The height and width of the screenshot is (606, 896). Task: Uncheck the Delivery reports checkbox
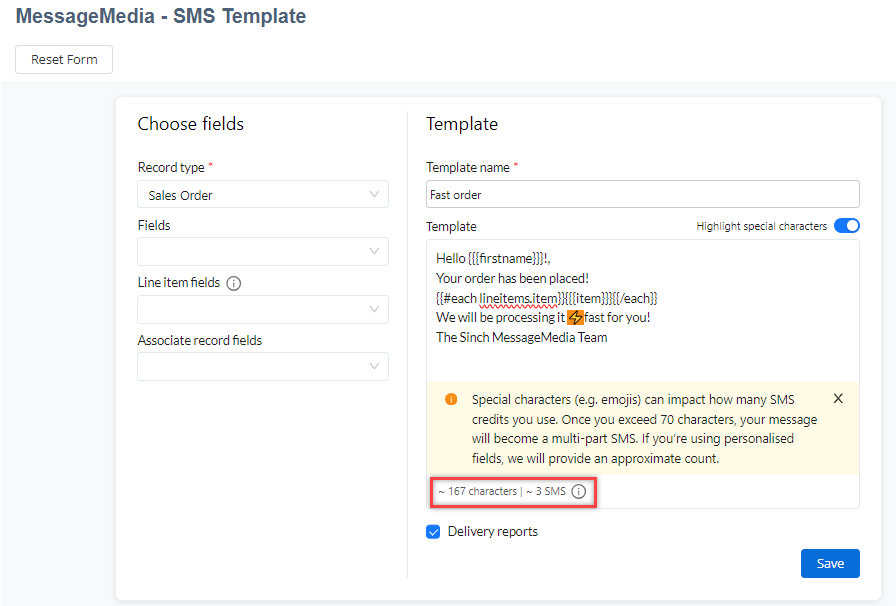tap(433, 532)
